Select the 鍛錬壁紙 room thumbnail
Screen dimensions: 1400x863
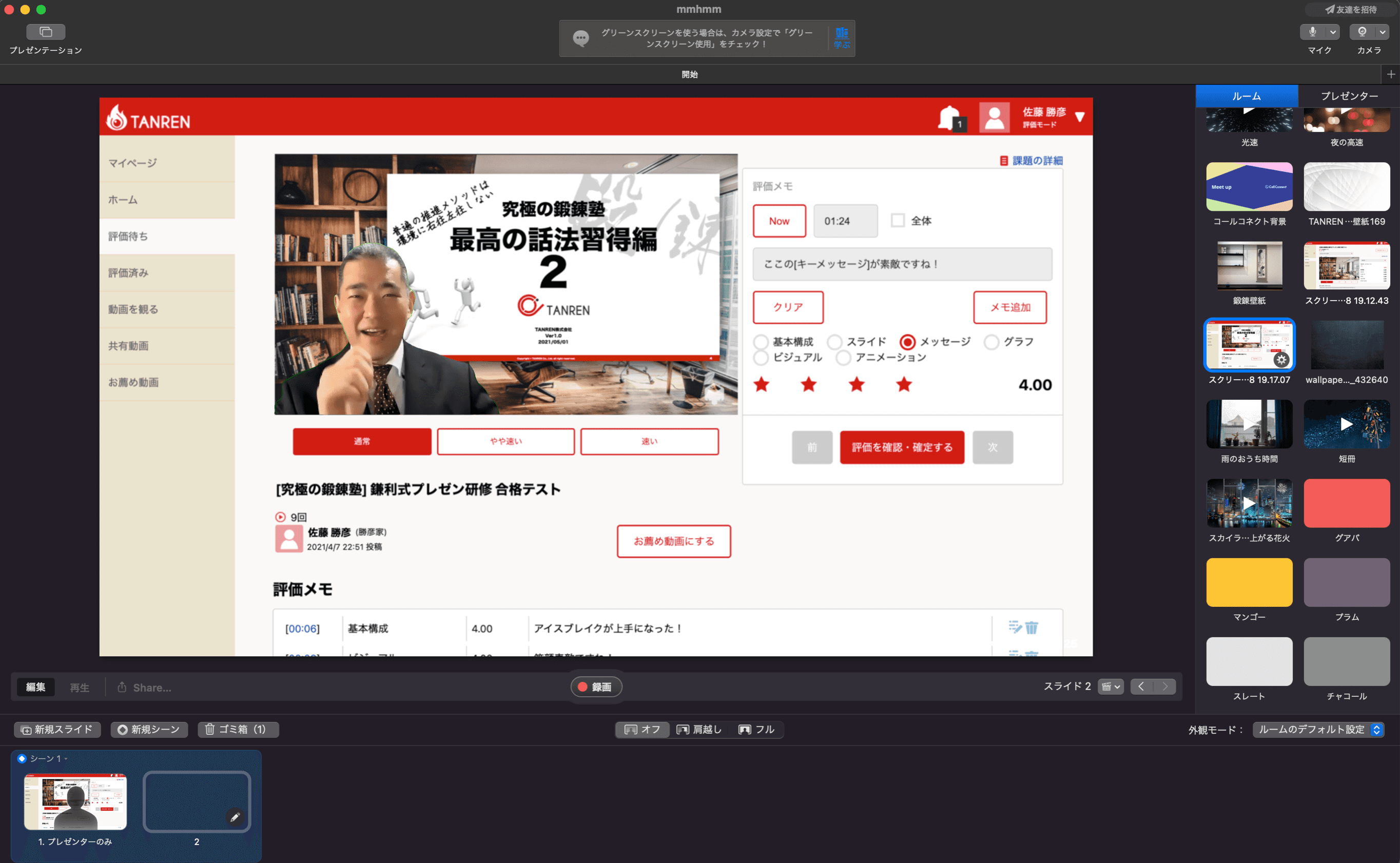[x=1249, y=265]
